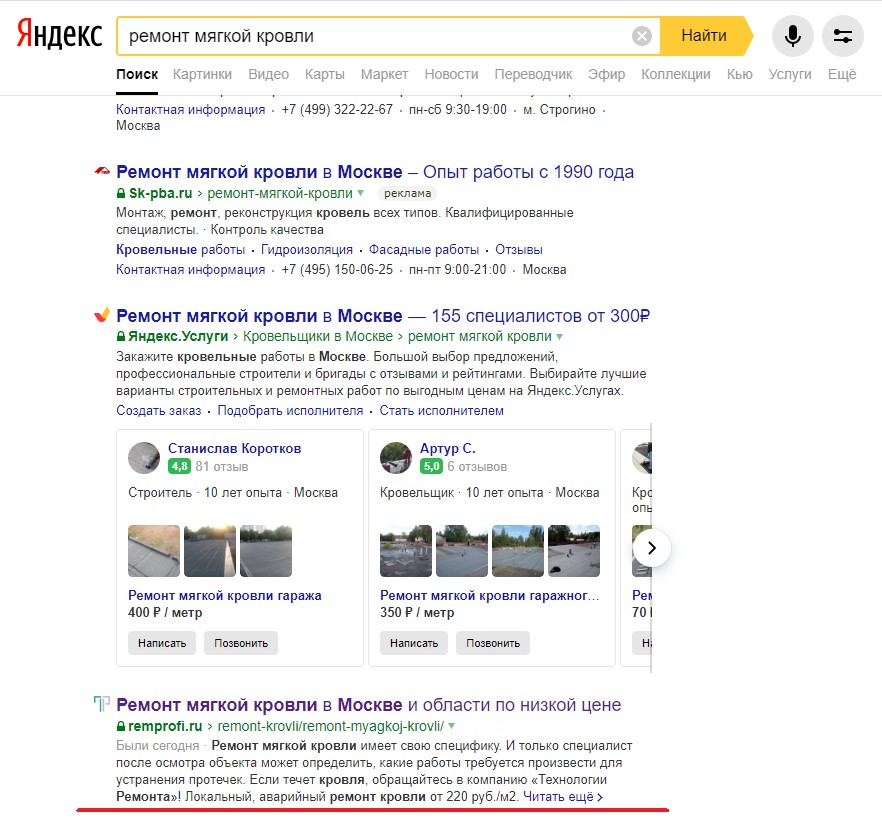The height and width of the screenshot is (821, 882).
Task: Click the Sk-pba.ru red favicon
Action: coord(102,170)
